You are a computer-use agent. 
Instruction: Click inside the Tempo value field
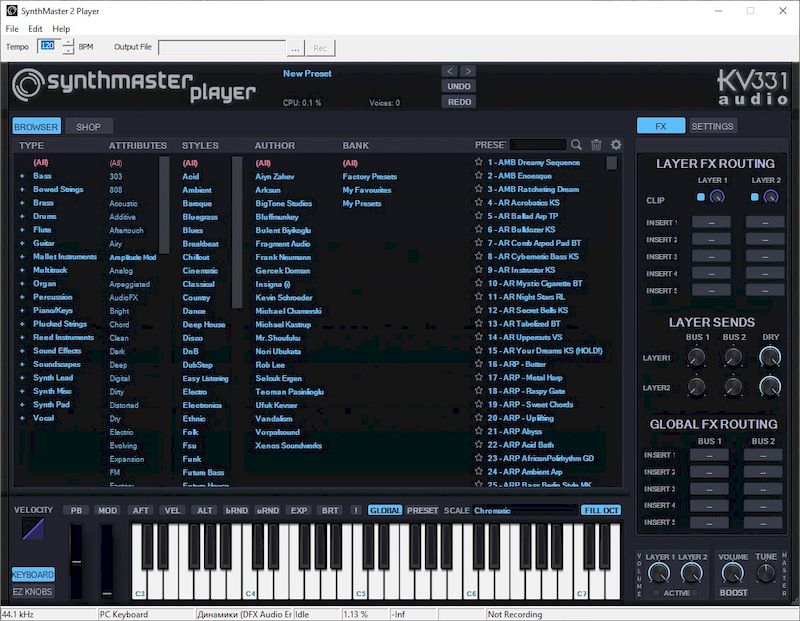(x=49, y=46)
